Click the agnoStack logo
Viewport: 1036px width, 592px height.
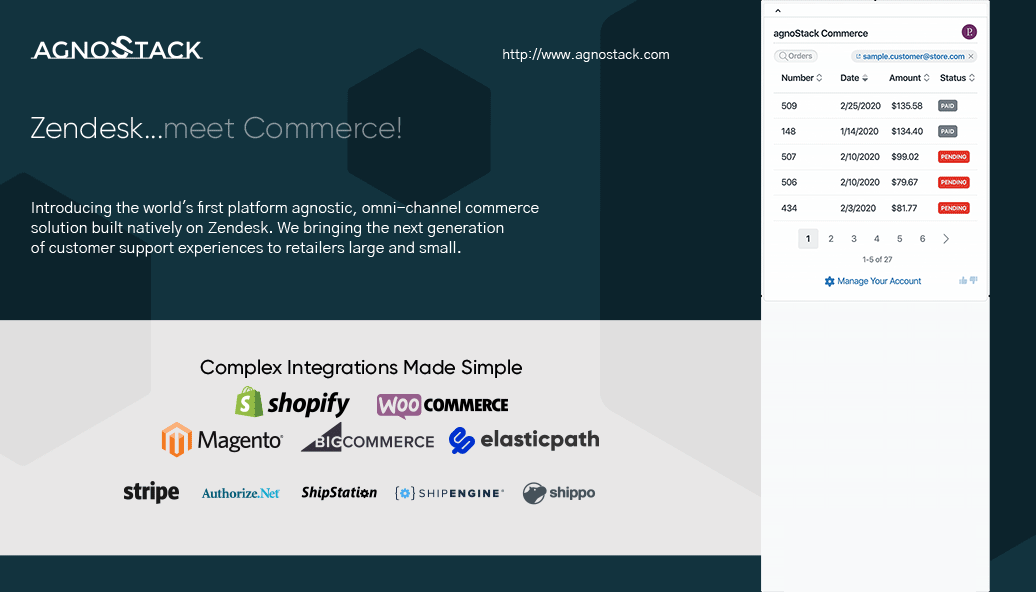[x=117, y=48]
